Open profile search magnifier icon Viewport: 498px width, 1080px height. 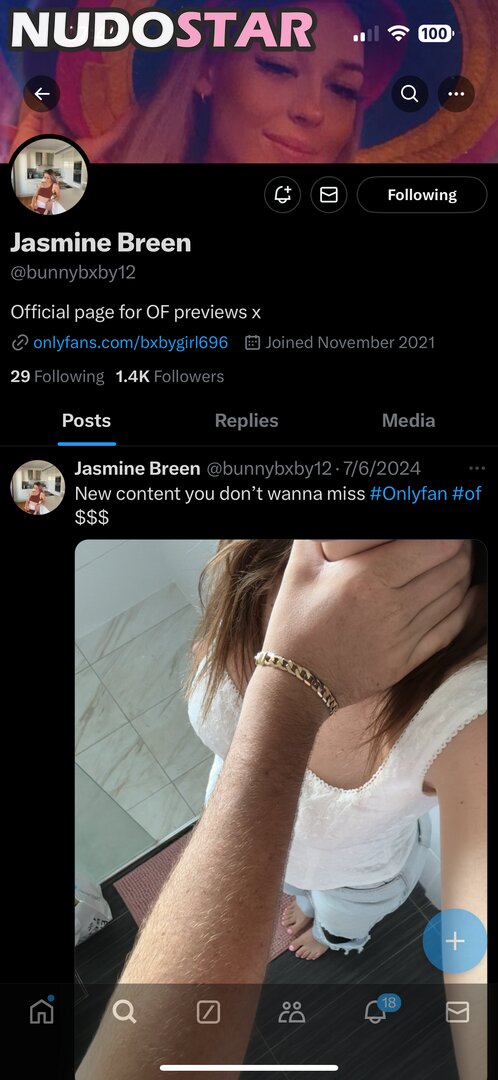pyautogui.click(x=409, y=94)
